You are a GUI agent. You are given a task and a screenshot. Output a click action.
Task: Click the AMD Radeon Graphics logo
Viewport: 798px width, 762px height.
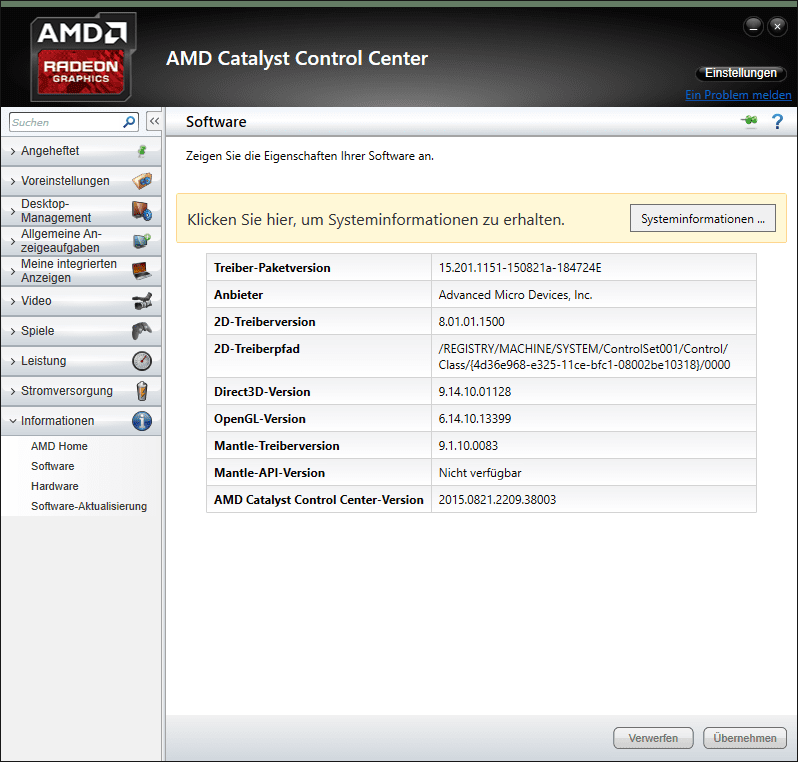click(82, 58)
